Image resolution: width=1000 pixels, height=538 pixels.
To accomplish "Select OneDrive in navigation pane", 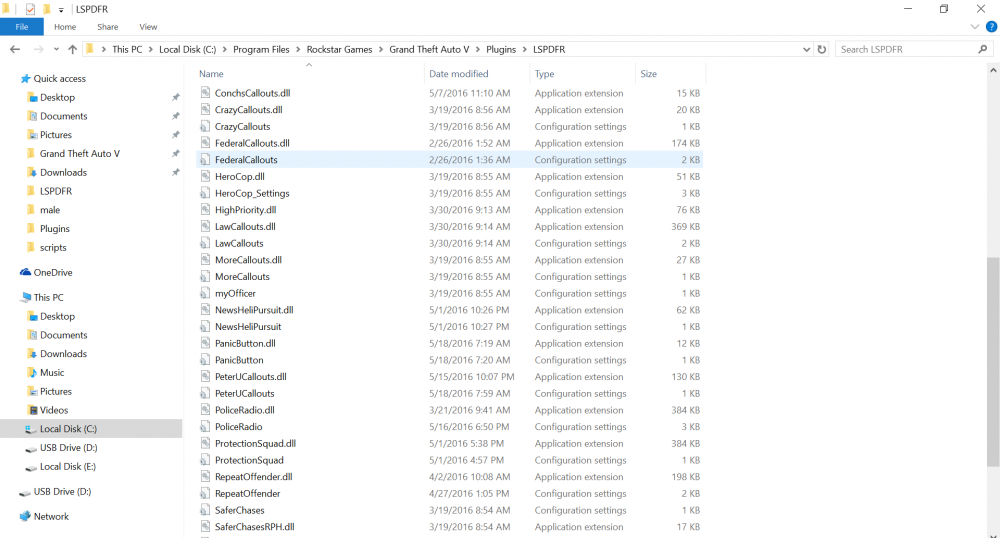I will coord(53,272).
